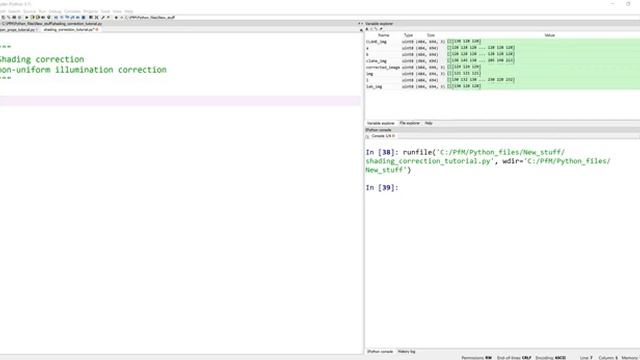Screen dimensions: 640x360
Task: Select the Console 1/A tab
Action: click(383, 136)
